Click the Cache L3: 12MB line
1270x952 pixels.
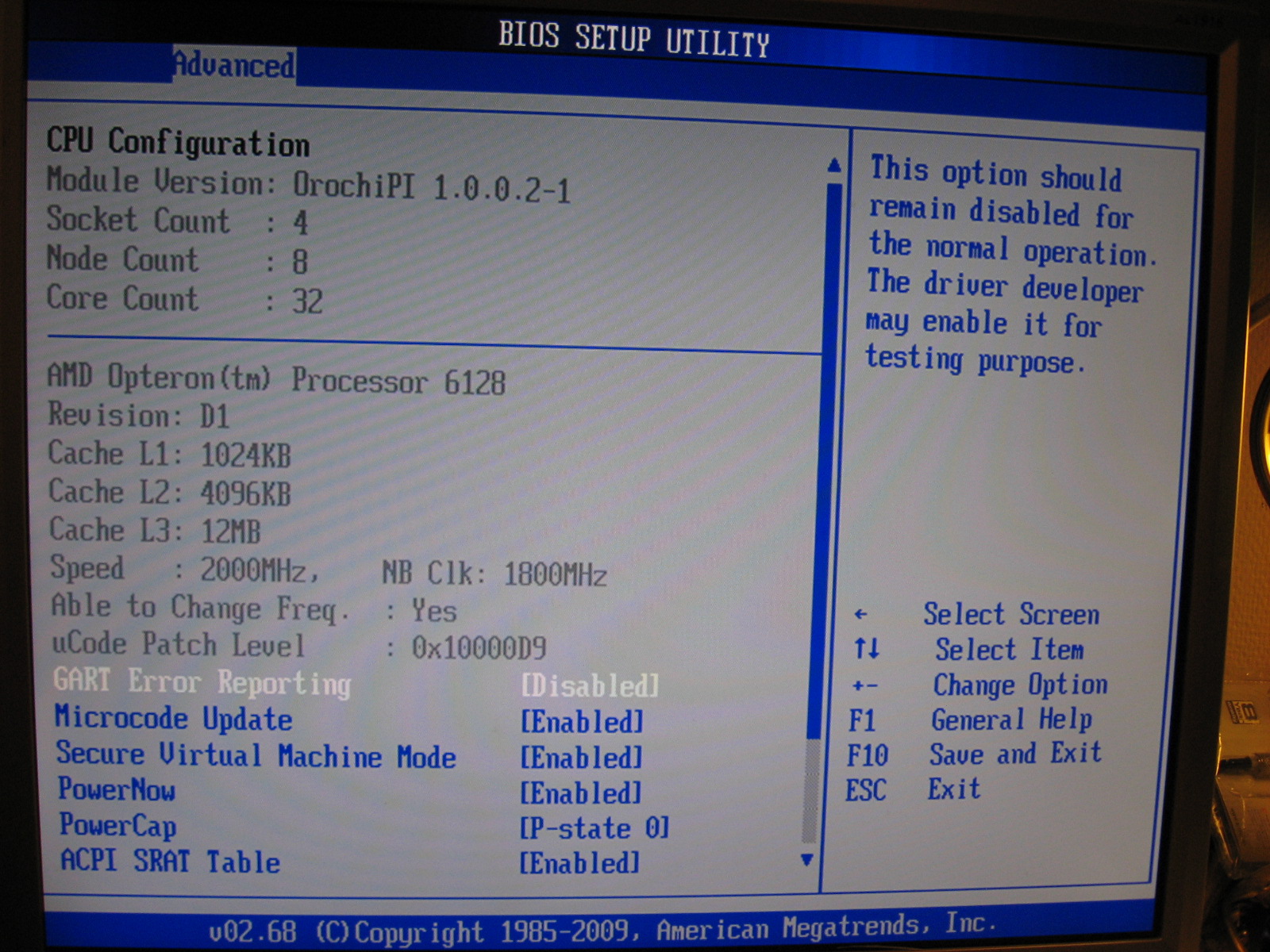pos(156,530)
